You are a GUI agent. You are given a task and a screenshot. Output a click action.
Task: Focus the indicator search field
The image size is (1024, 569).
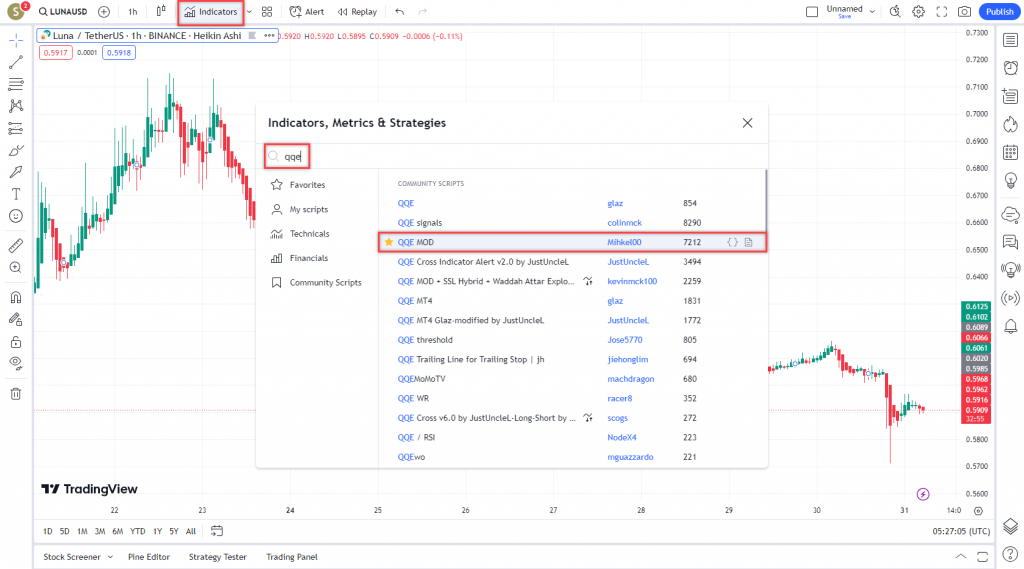point(512,157)
